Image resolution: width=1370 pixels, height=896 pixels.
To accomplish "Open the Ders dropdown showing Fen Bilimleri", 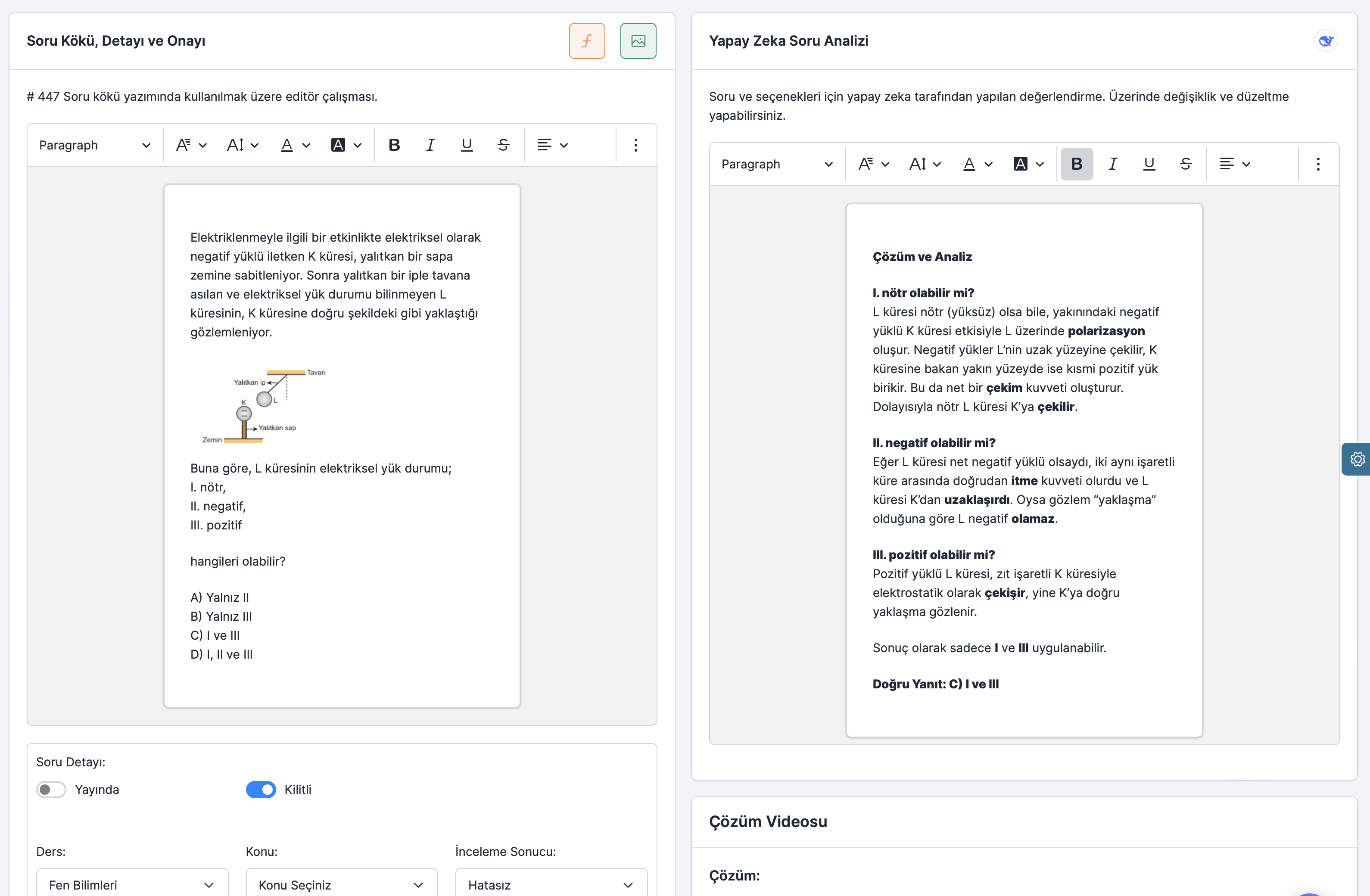I will (x=132, y=884).
